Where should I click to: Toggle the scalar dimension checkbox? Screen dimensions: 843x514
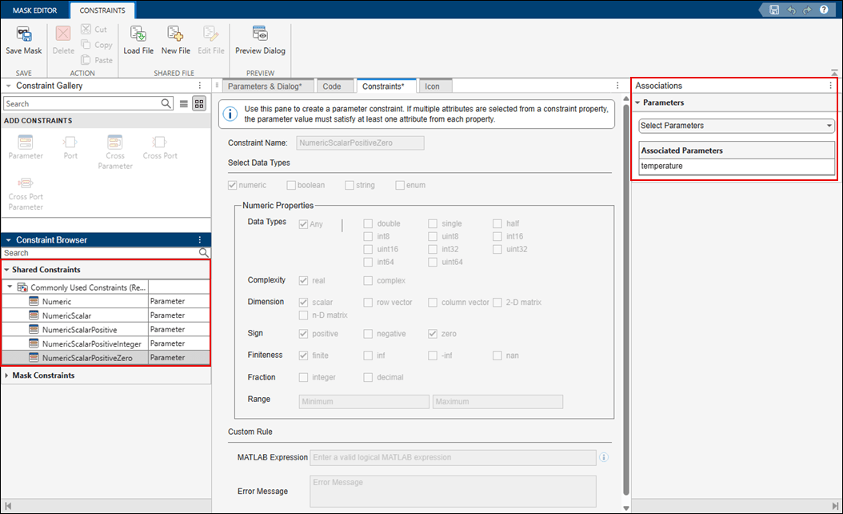point(303,302)
